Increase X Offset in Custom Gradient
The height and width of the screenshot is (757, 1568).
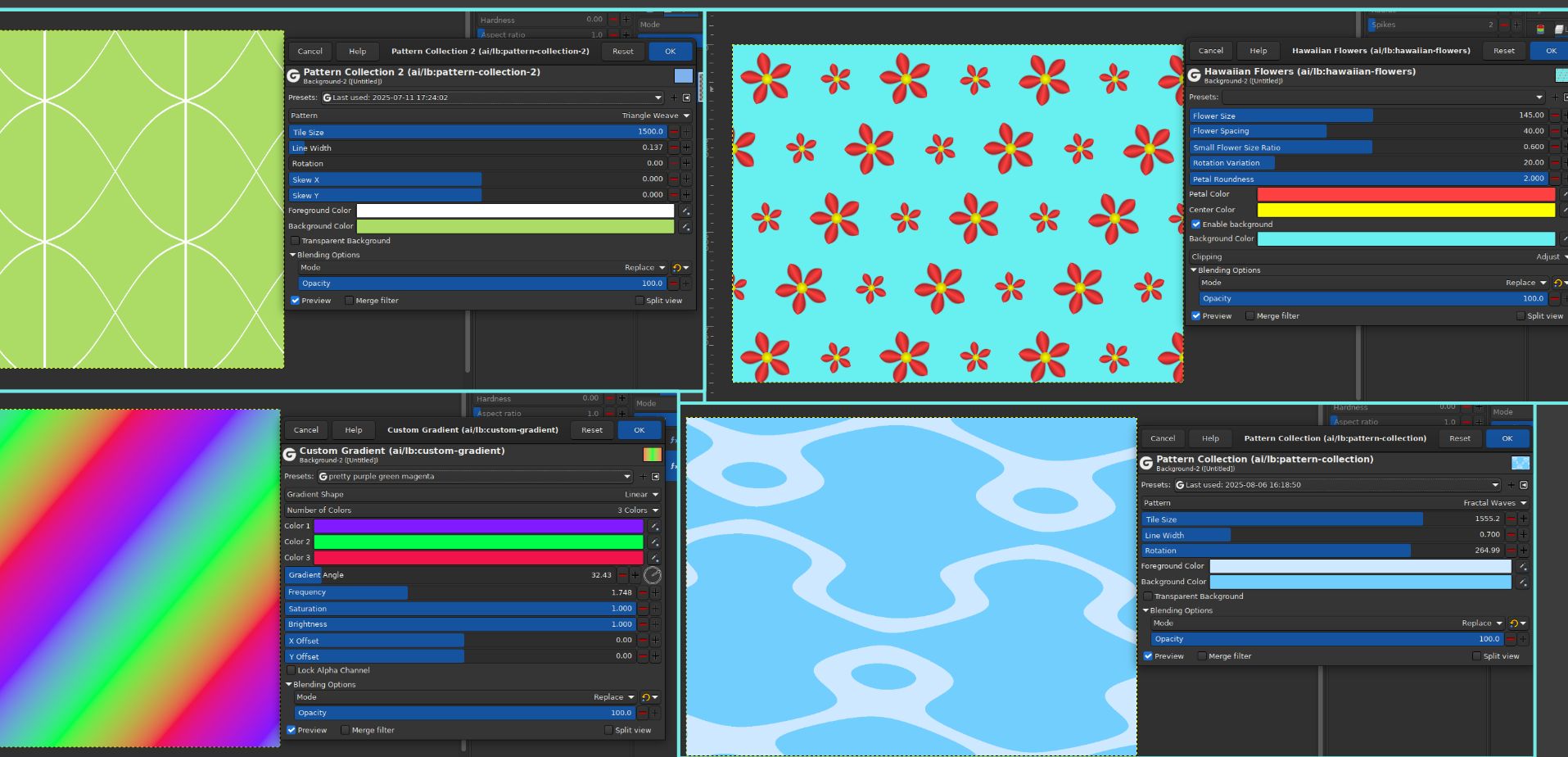(x=655, y=641)
